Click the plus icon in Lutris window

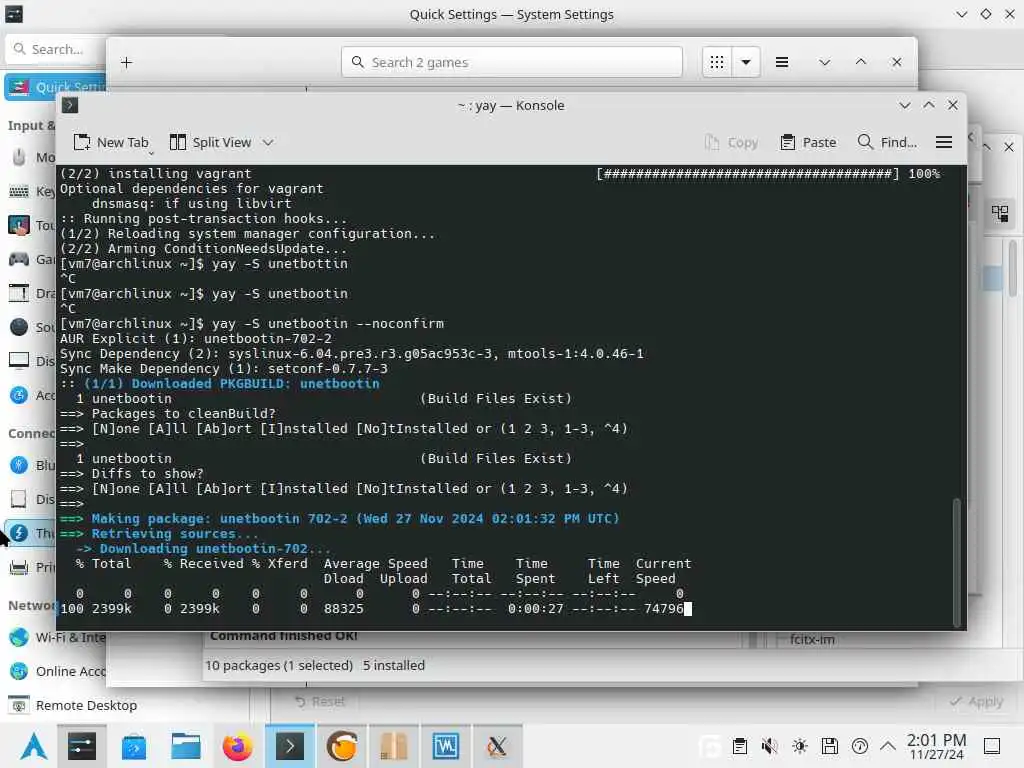(127, 63)
